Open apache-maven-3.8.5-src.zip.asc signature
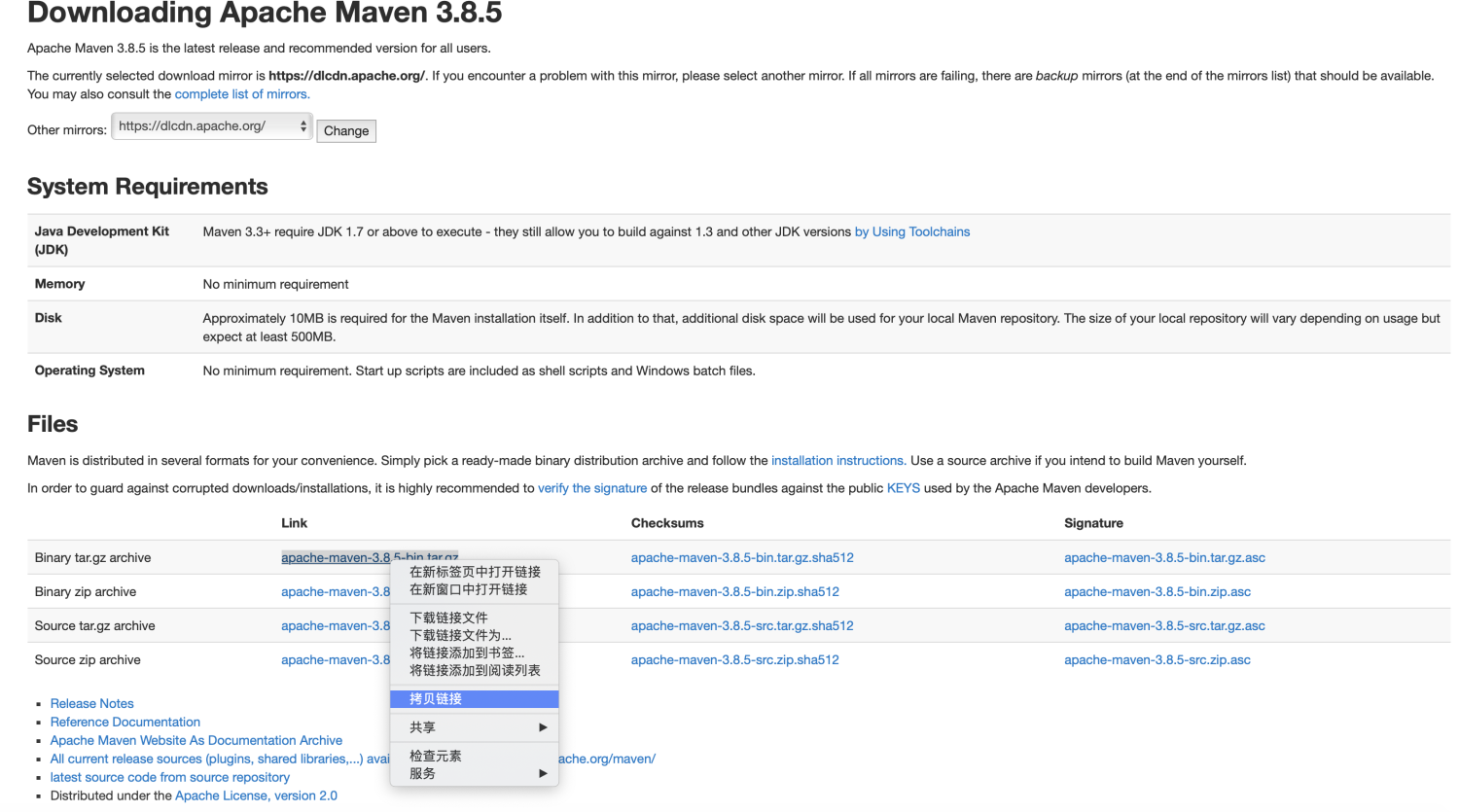 tap(1157, 659)
